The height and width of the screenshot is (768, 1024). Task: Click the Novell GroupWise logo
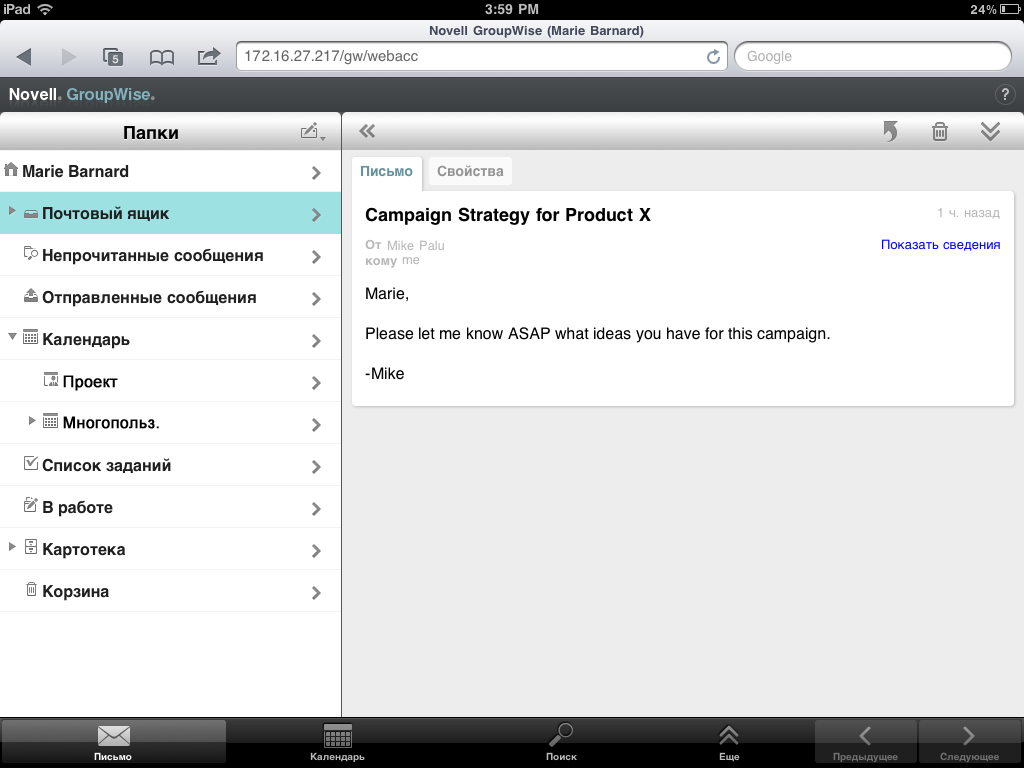82,95
